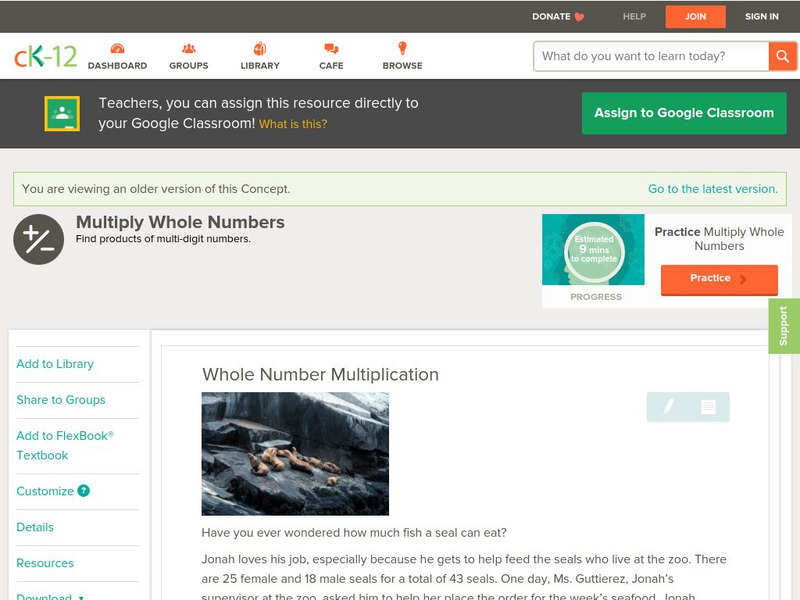Click the SIGN IN link

(762, 17)
